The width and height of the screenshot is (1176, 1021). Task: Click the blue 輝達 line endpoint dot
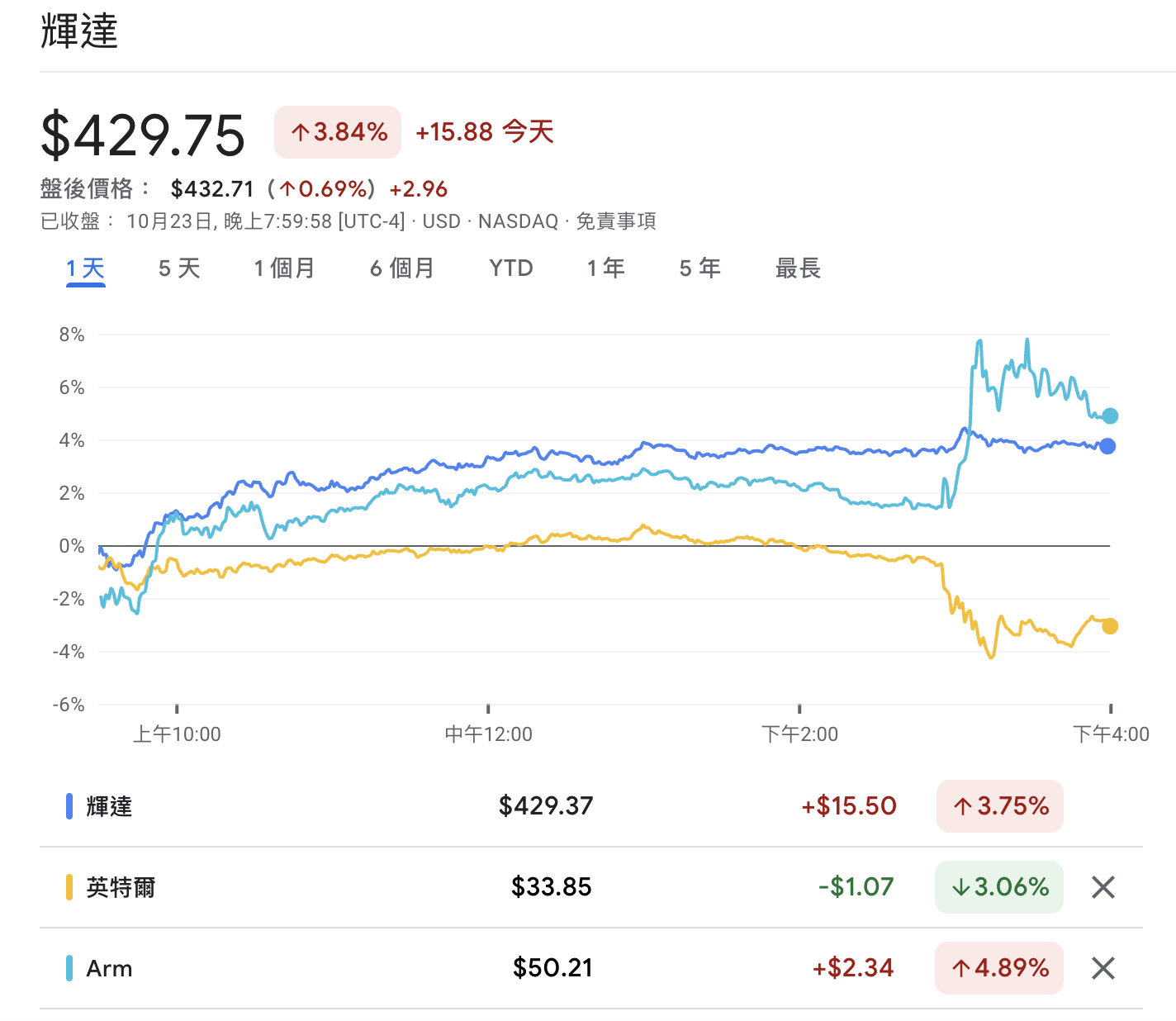[1107, 446]
